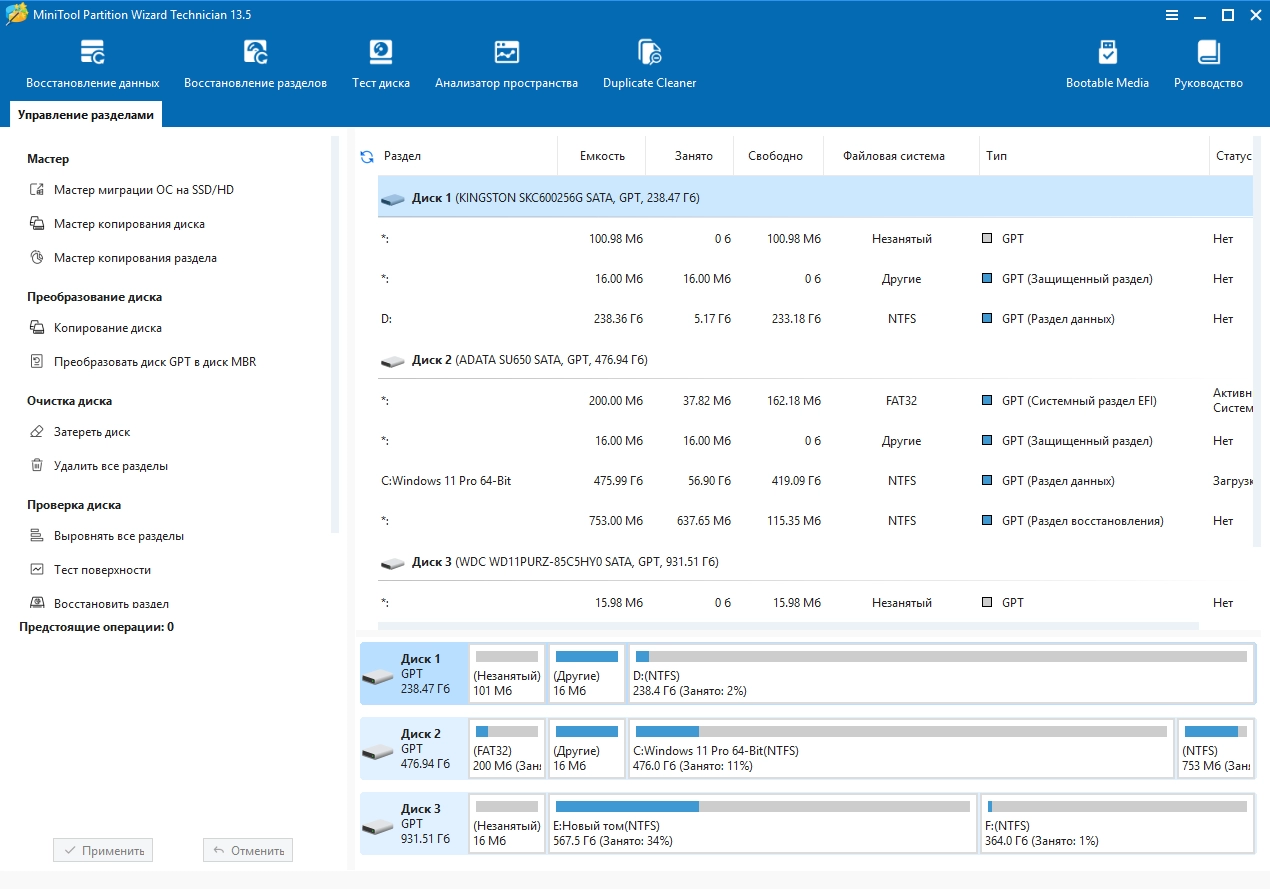Viewport: 1270px width, 889px height.
Task: Open the Руководство manual
Action: click(1208, 64)
